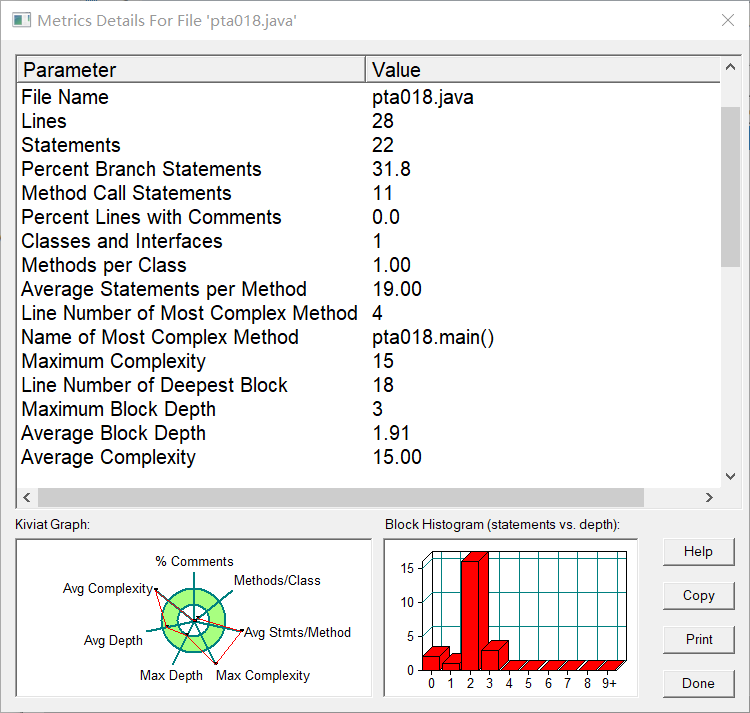Click the Block Histogram heading label

[x=502, y=525]
